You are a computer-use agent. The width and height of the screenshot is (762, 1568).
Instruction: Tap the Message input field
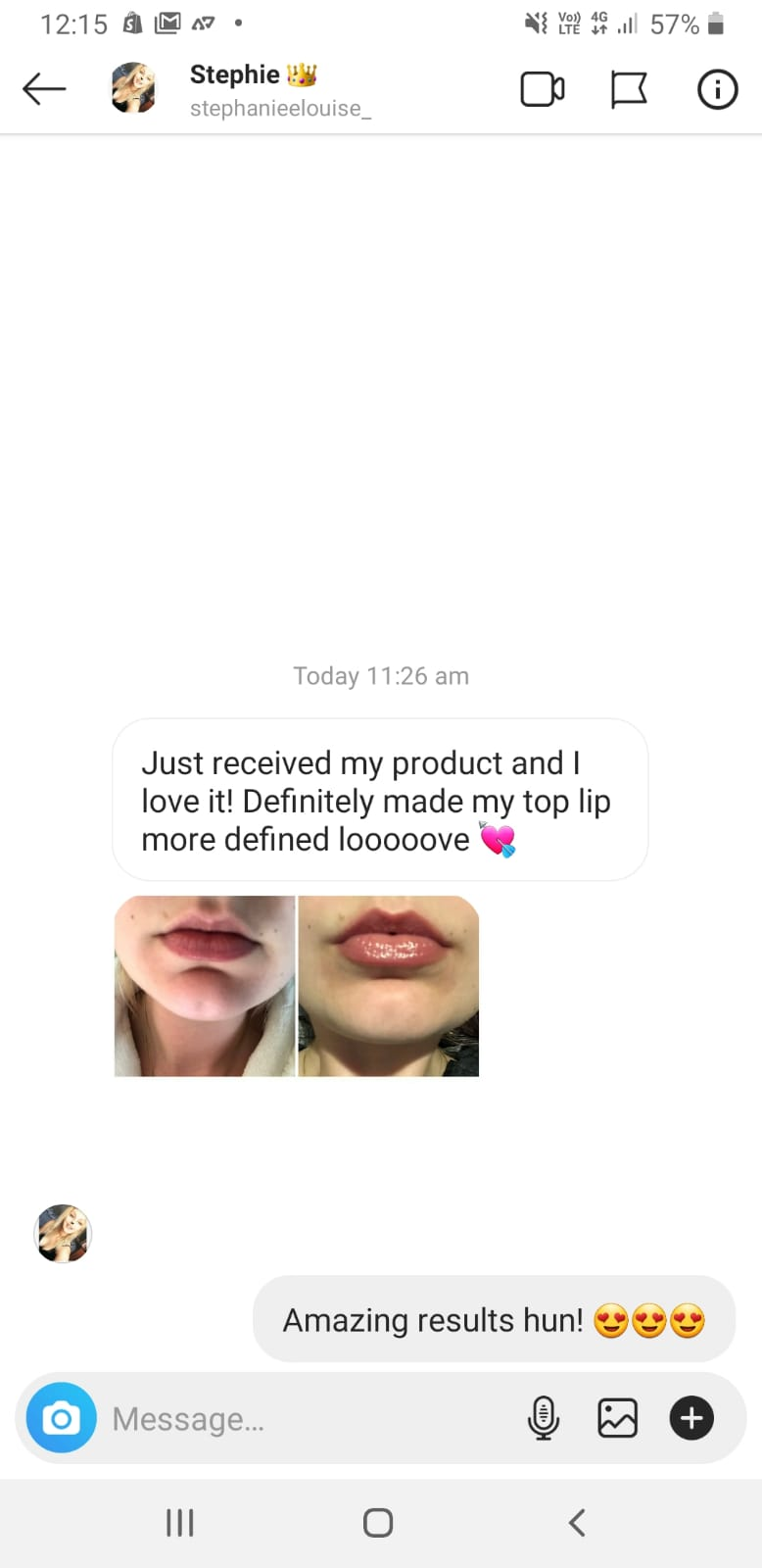click(x=313, y=1418)
